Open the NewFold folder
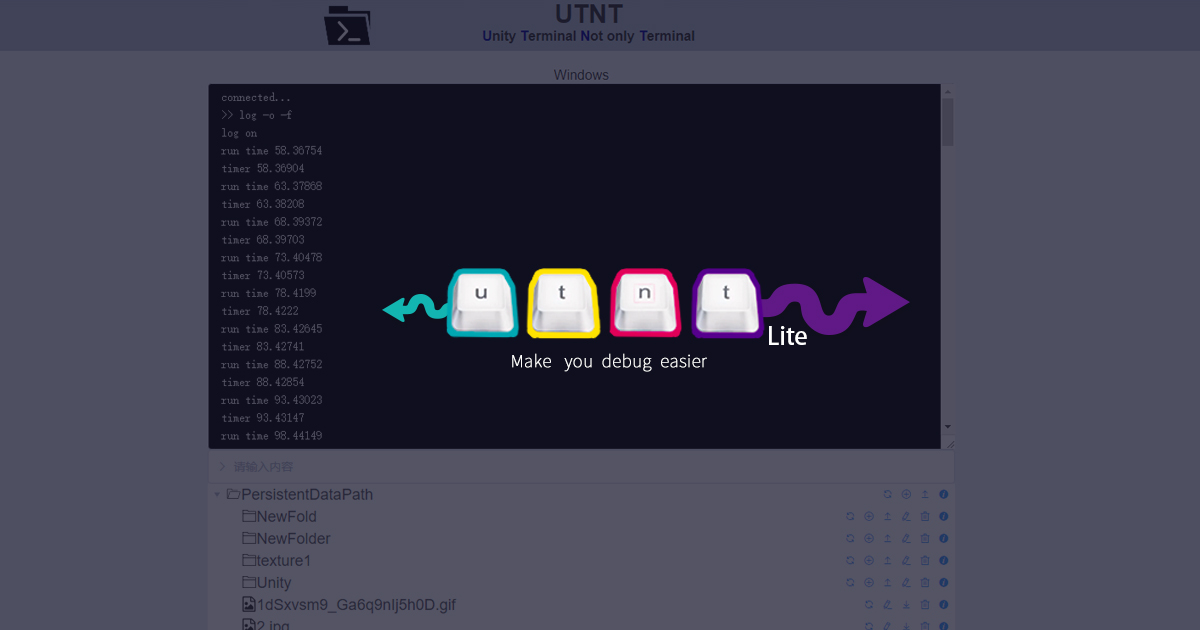1200x630 pixels. point(279,516)
